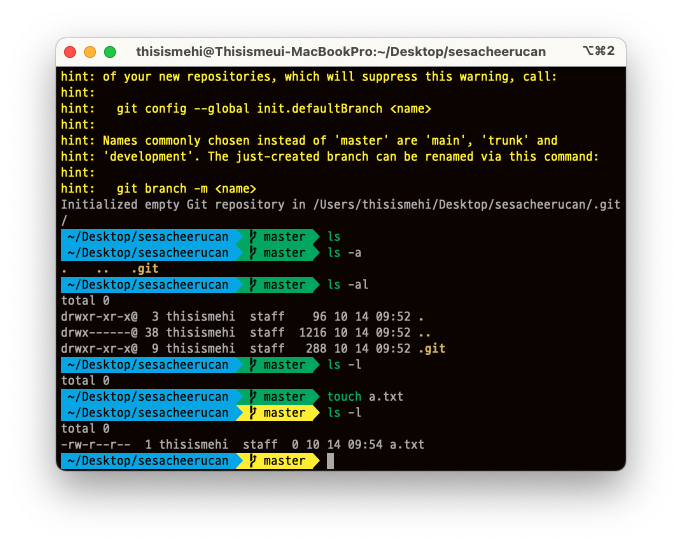Click the window title thisismehi@Thisismeui-MacBookPro
The width and height of the screenshot is (682, 545).
click(341, 52)
